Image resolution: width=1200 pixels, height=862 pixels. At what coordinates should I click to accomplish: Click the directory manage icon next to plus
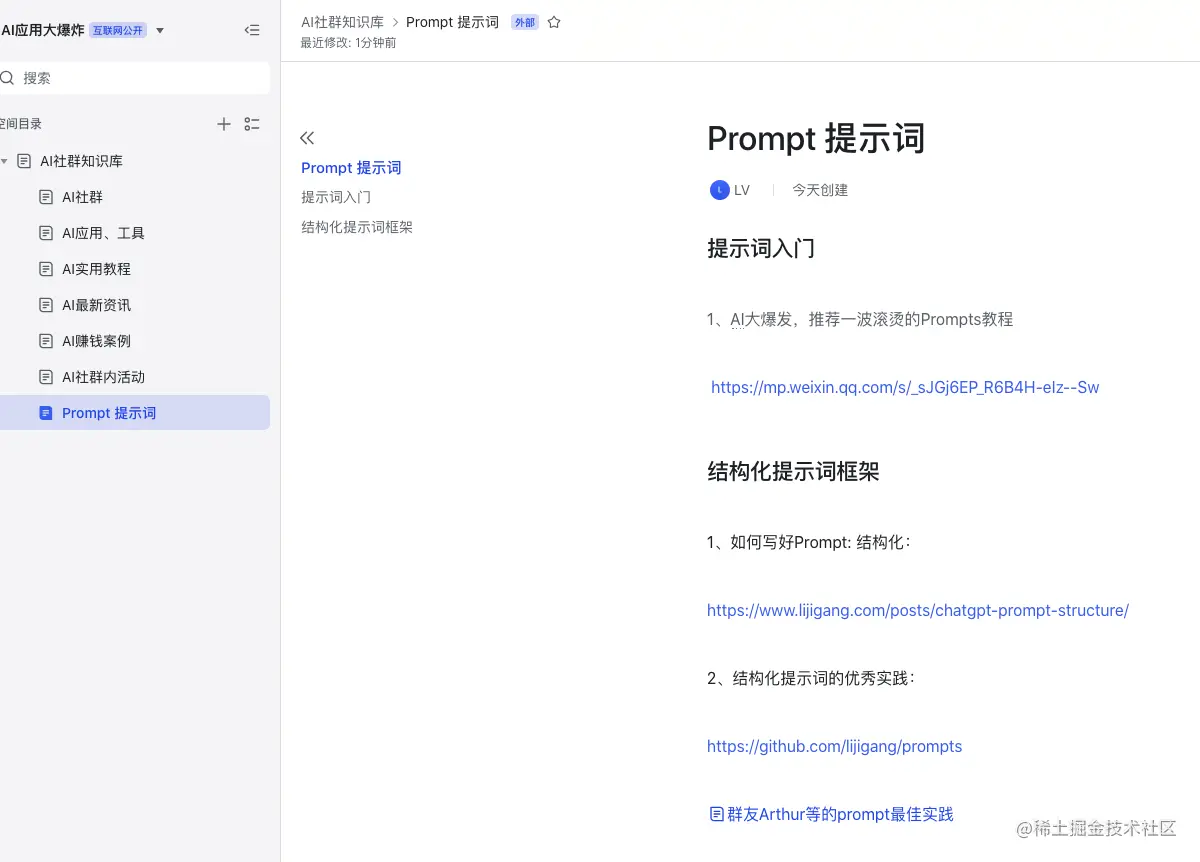click(252, 123)
